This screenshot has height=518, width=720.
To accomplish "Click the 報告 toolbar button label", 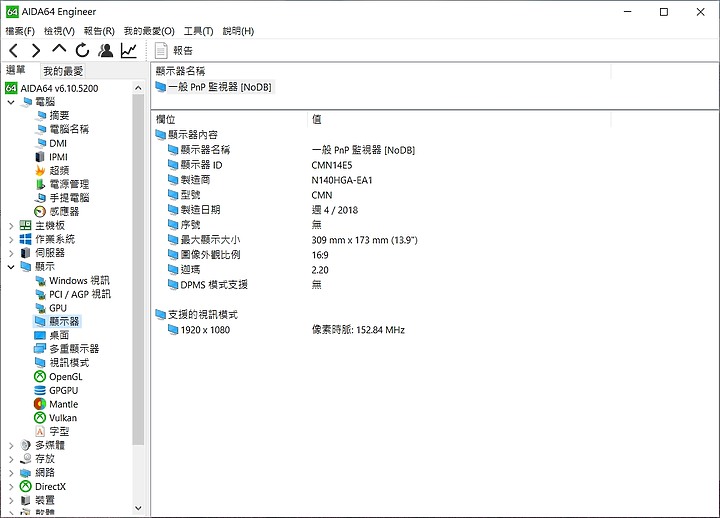I will (183, 51).
